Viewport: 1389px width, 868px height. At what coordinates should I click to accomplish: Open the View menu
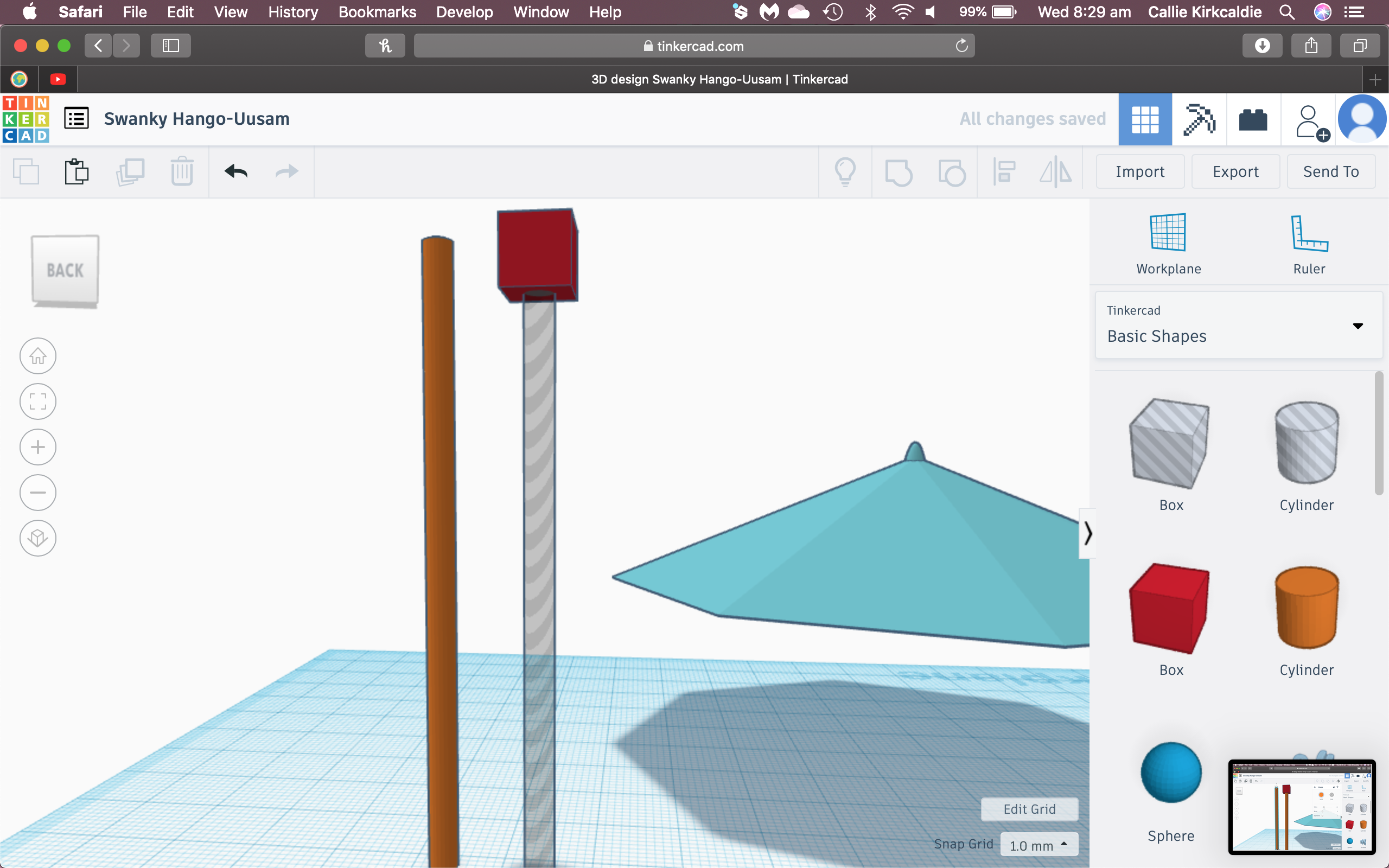coord(230,12)
